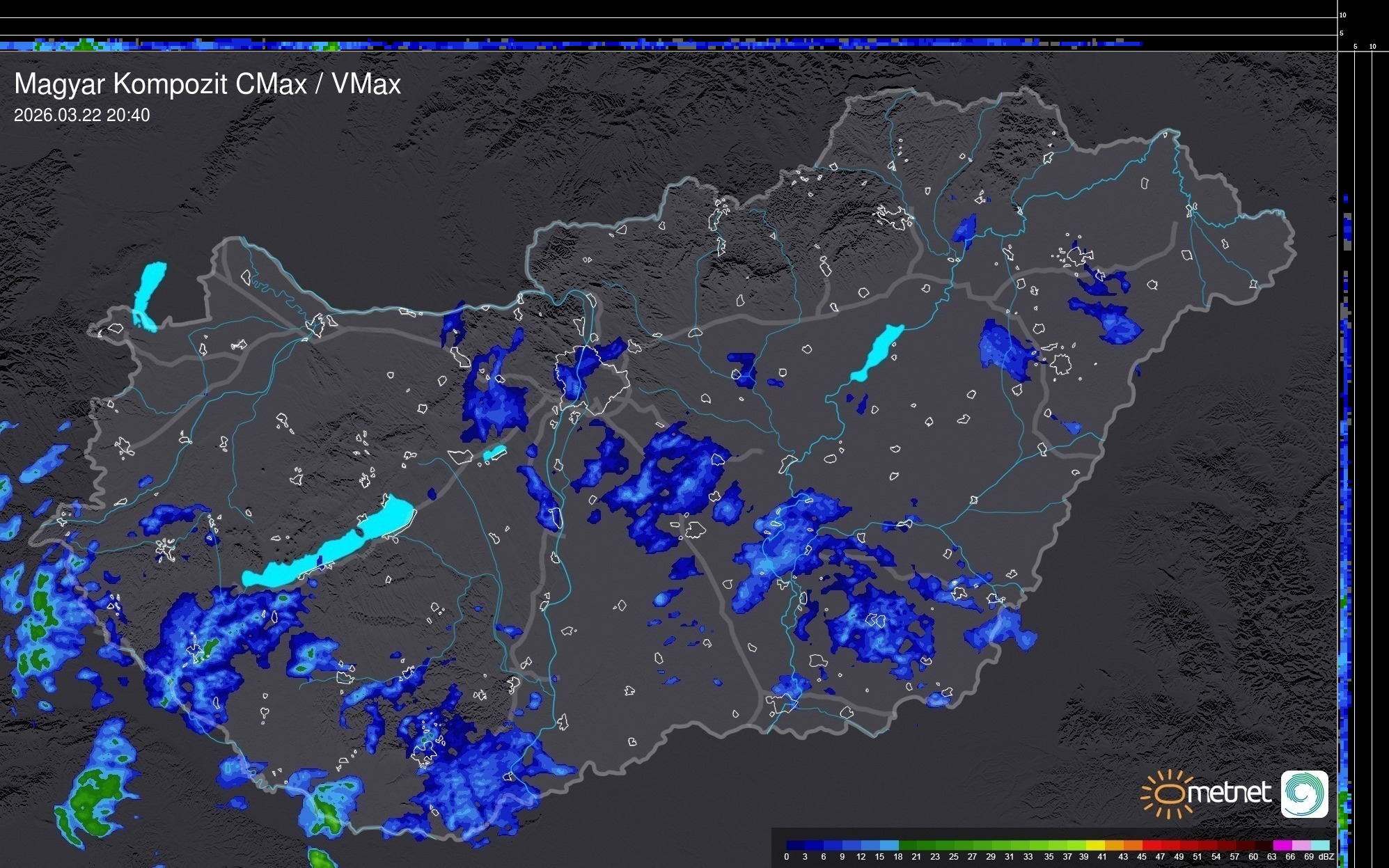Click the dBZ unit label on legend

[x=1326, y=857]
